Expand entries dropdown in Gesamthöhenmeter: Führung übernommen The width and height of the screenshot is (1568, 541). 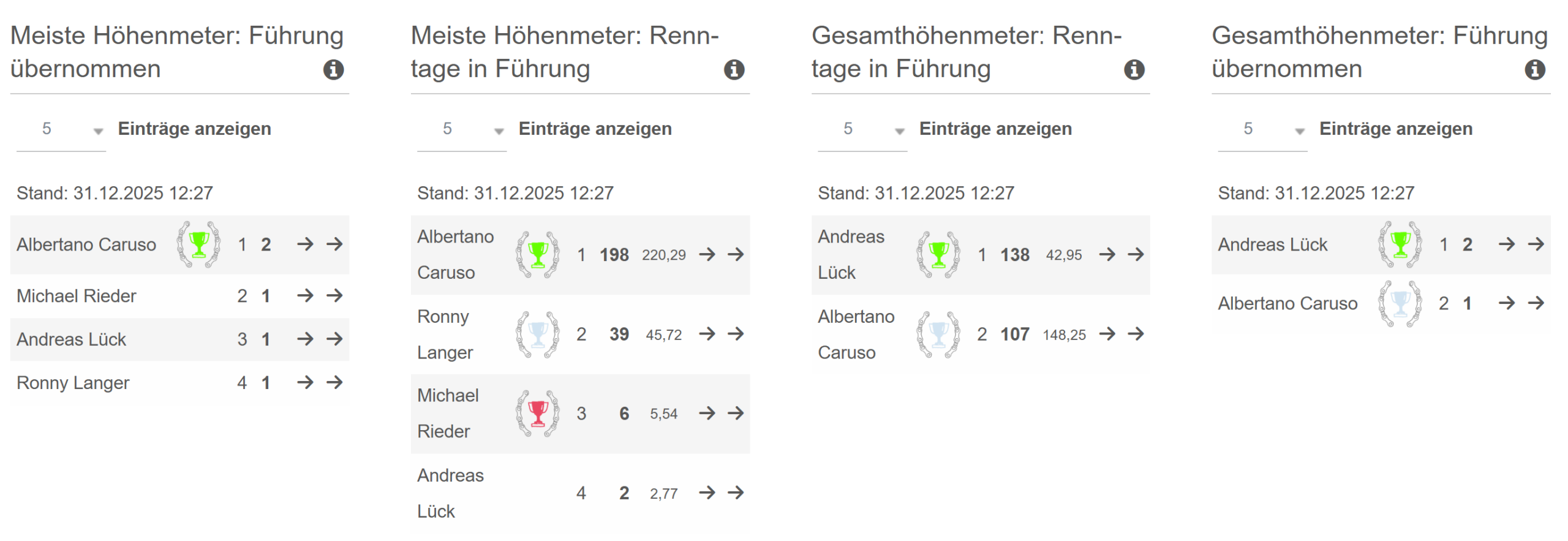(1262, 129)
